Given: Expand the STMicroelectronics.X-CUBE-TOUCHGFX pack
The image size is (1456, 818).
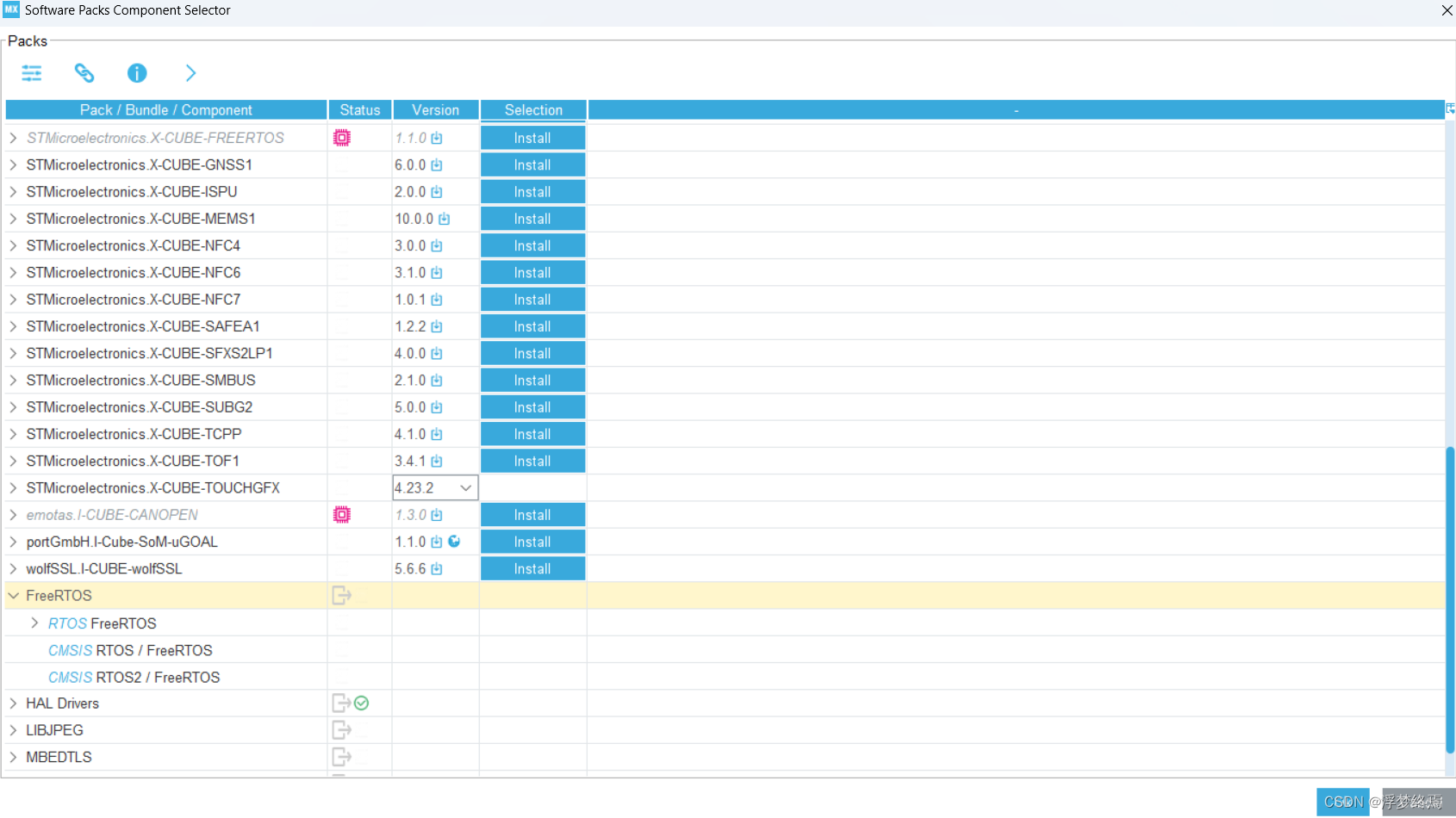Looking at the screenshot, I should 14,488.
